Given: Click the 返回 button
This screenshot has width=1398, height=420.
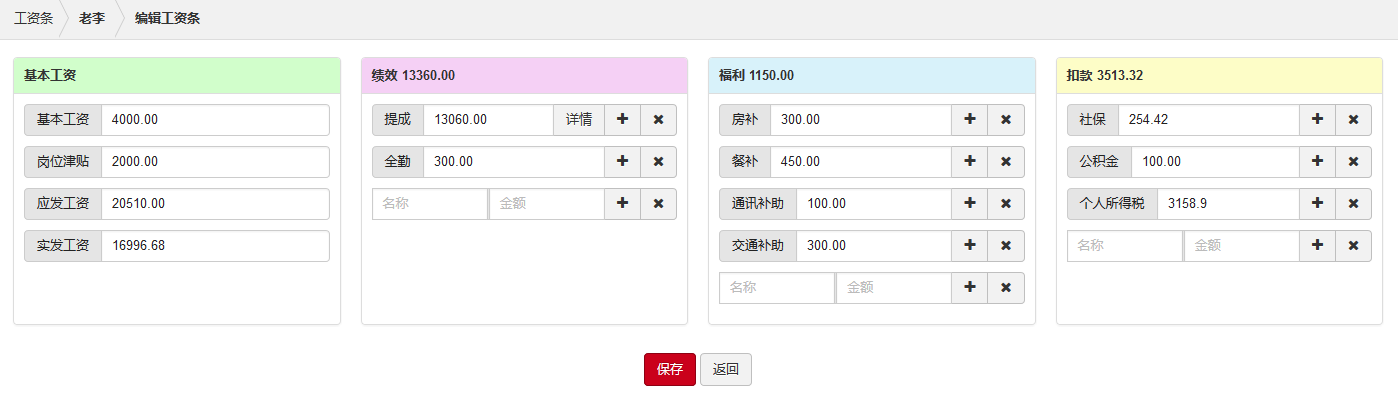Looking at the screenshot, I should click(x=725, y=369).
